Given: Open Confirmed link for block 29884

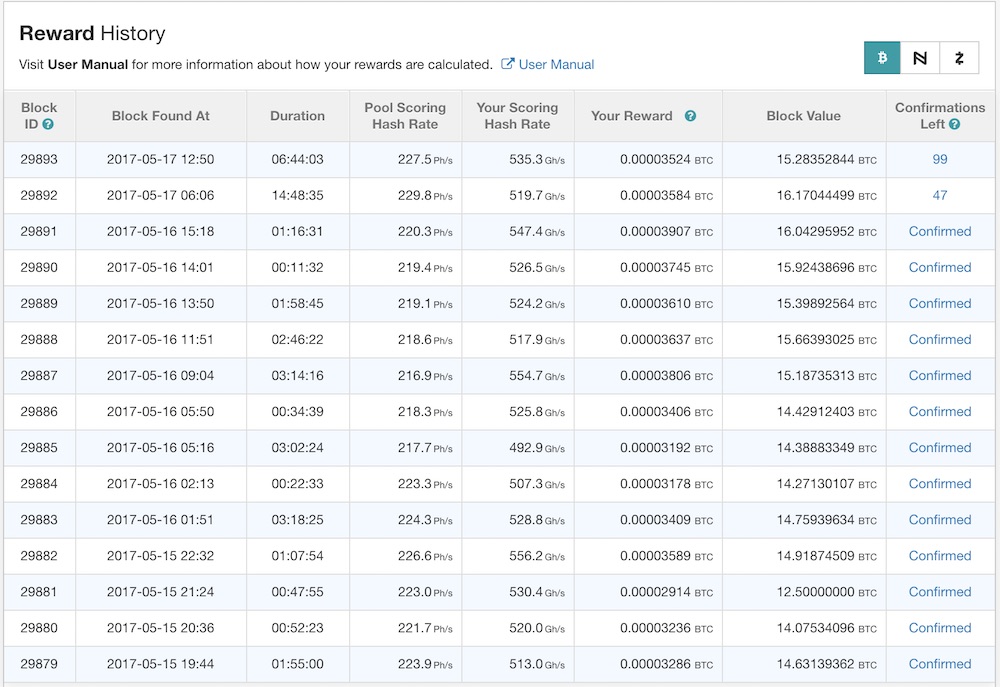Looking at the screenshot, I should pos(940,484).
